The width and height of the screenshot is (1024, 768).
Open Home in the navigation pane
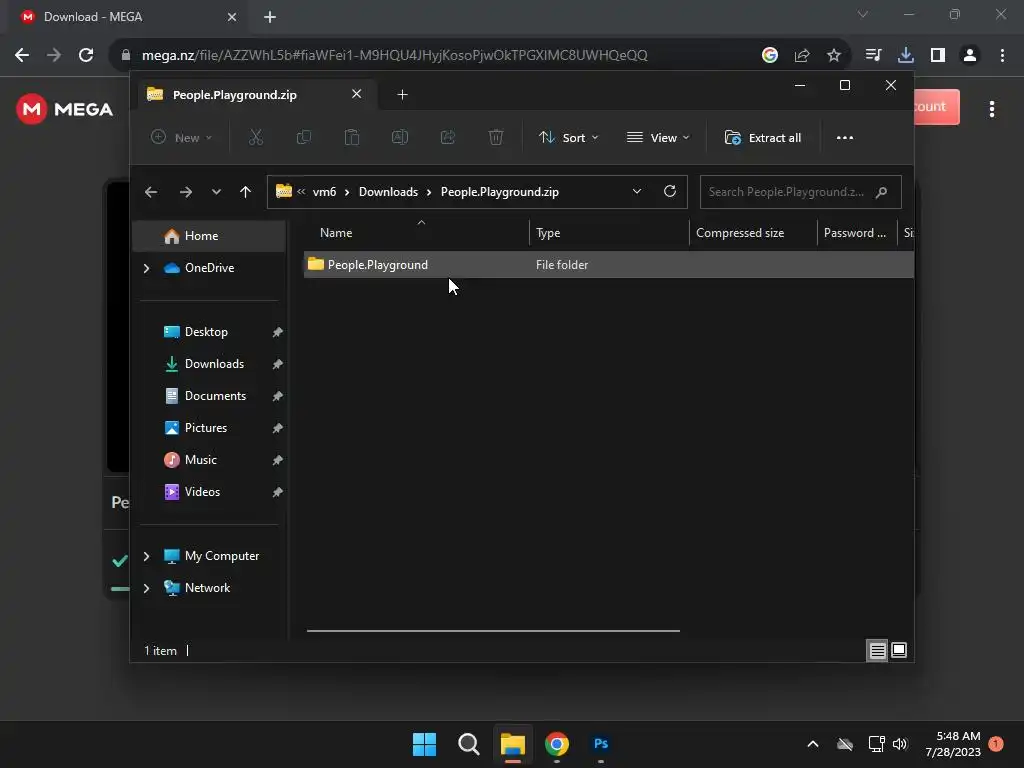point(209,236)
